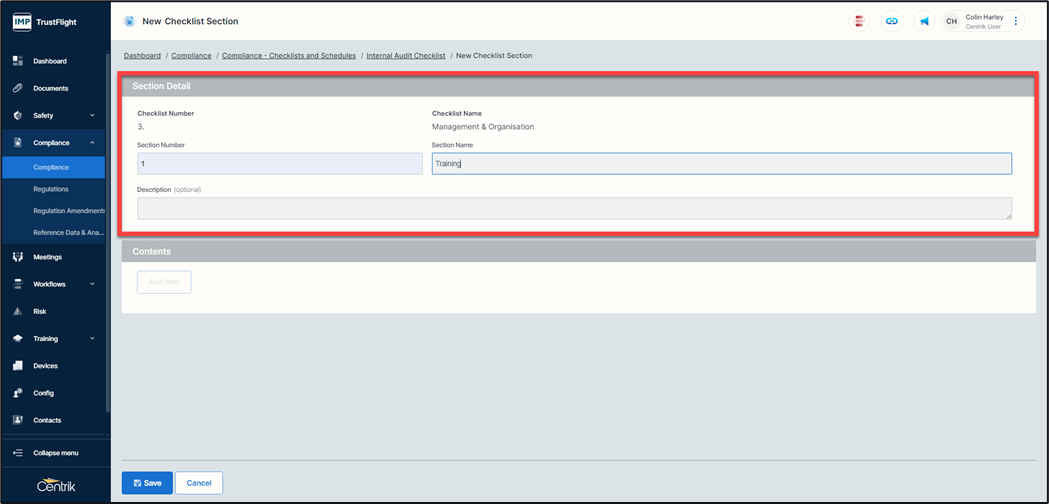
Task: Open Risk from the sidebar
Action: point(40,311)
